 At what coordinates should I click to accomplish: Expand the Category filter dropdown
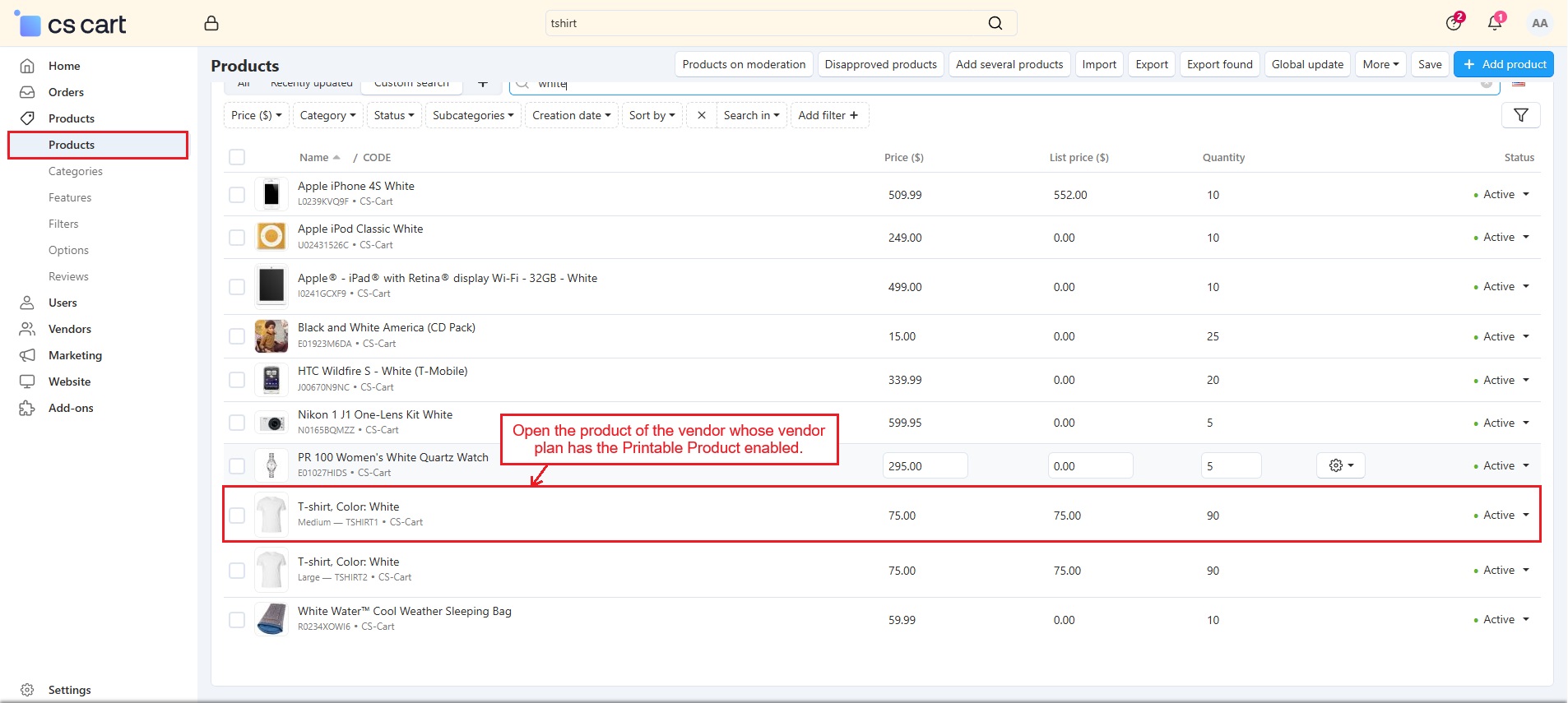(x=327, y=116)
